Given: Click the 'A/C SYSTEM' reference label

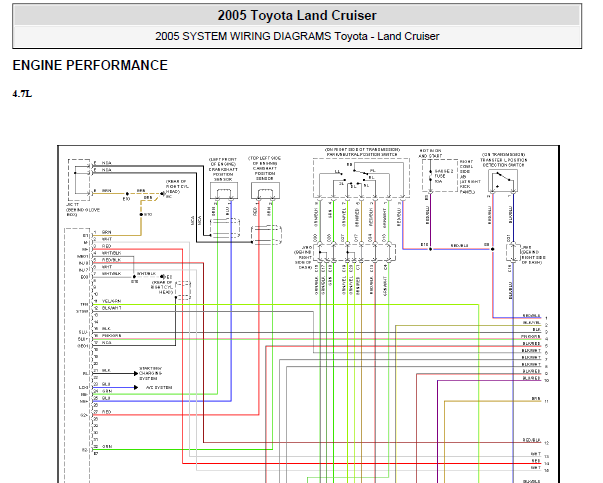Looking at the screenshot, I should coord(159,388).
